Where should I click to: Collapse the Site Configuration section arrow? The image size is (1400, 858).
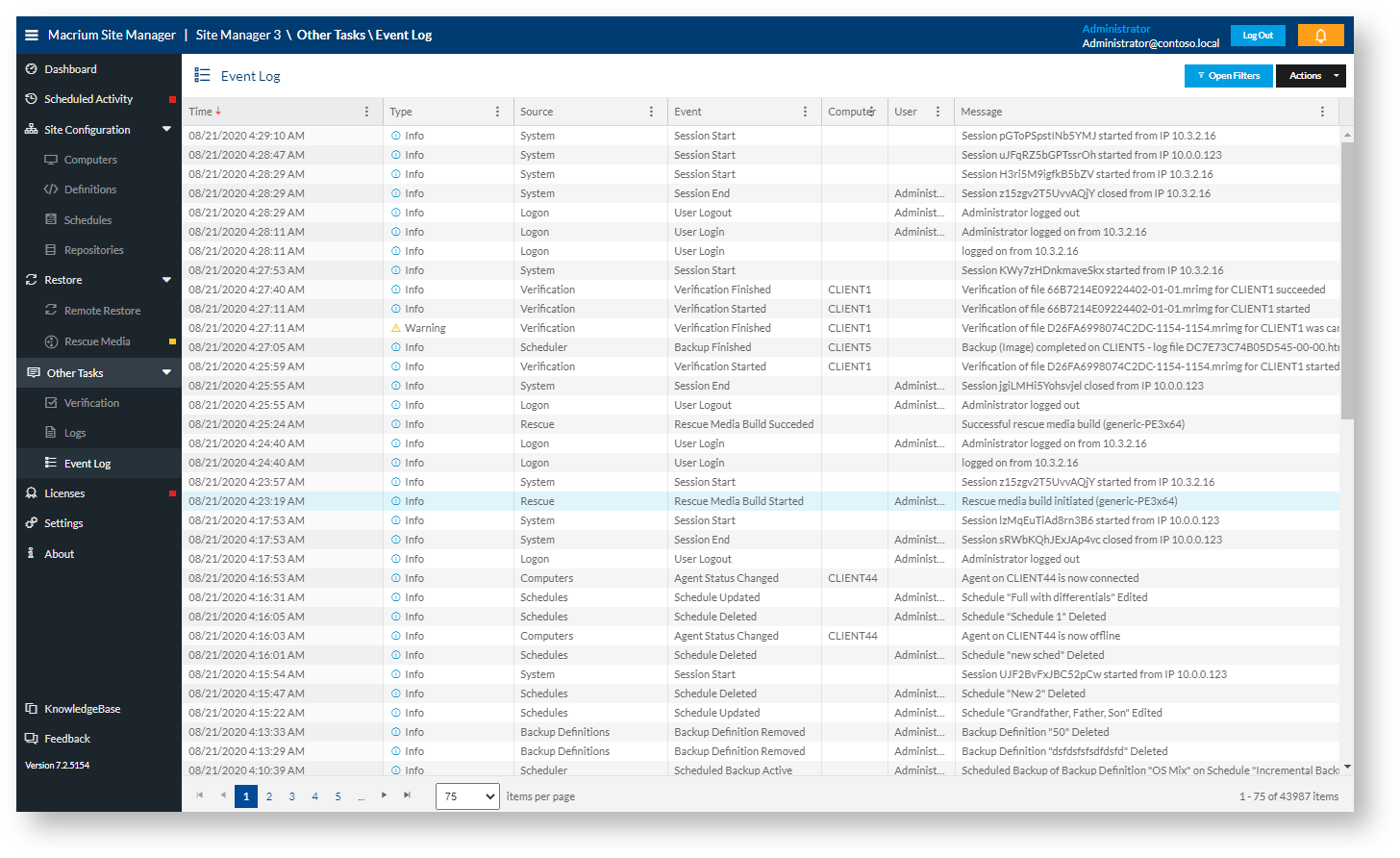[x=166, y=129]
